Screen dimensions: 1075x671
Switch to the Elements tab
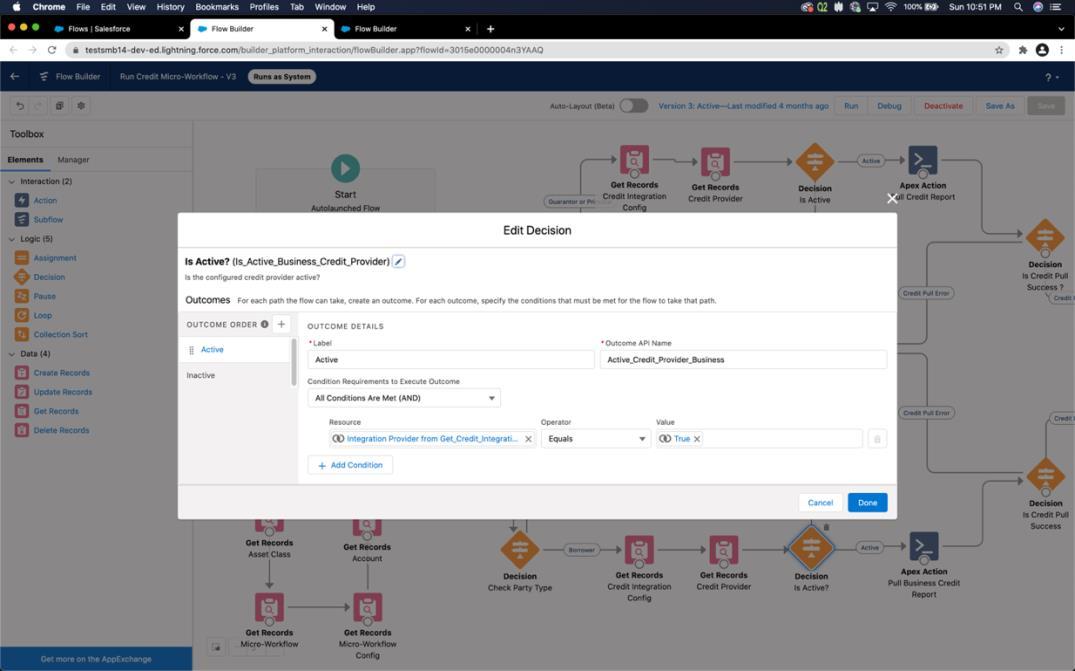point(25,160)
